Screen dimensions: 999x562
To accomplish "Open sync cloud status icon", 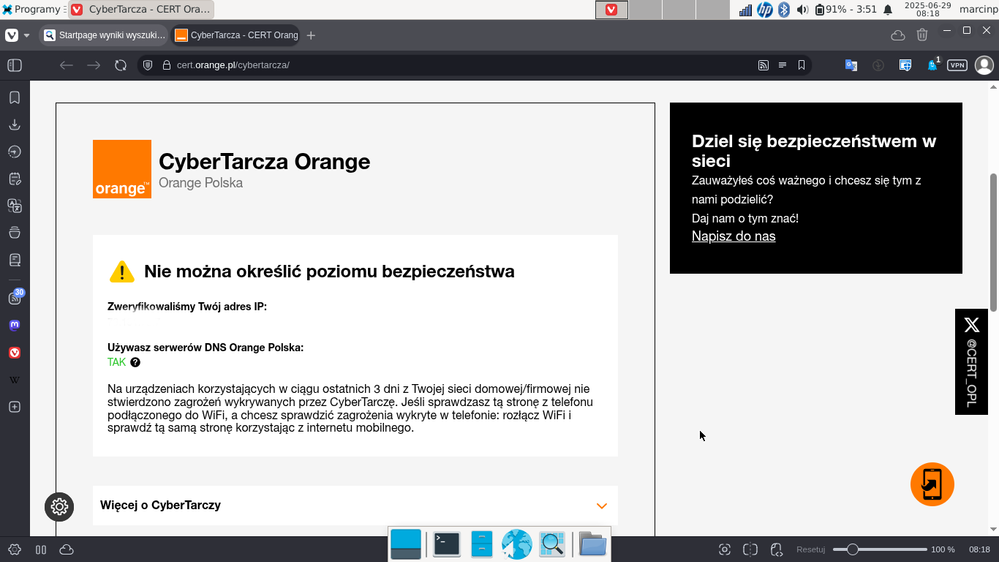I will (x=66, y=549).
